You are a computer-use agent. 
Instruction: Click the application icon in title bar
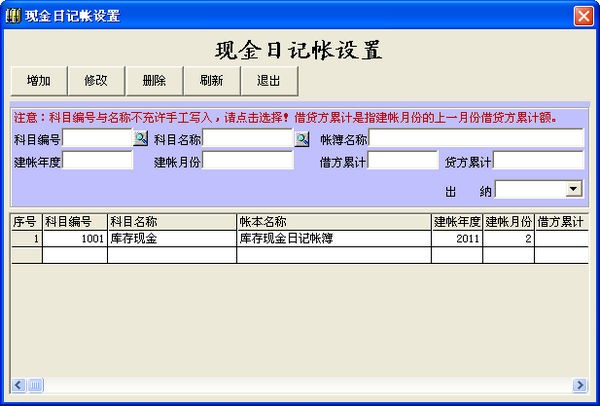pos(13,15)
